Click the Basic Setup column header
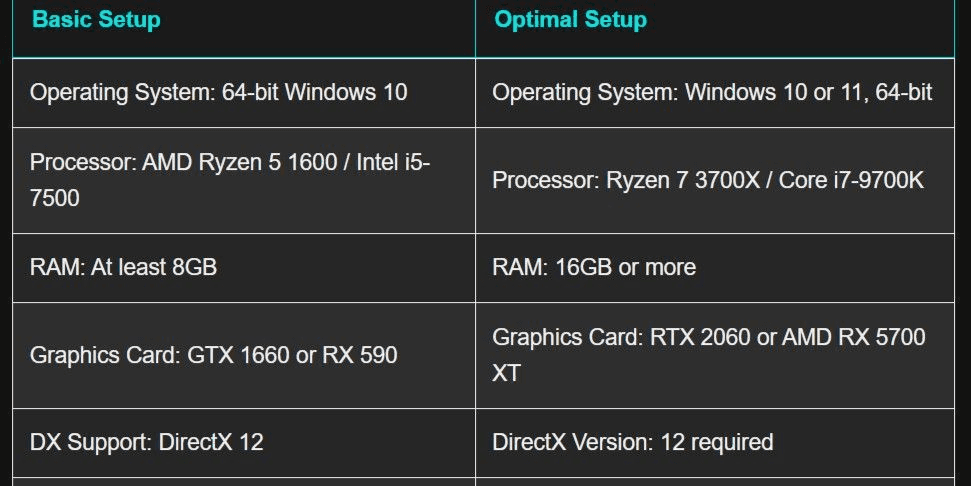 tap(244, 28)
